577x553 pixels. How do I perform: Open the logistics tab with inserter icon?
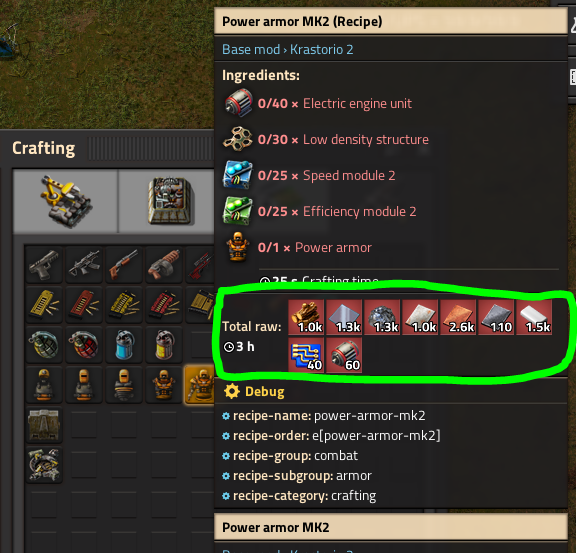[x=66, y=201]
